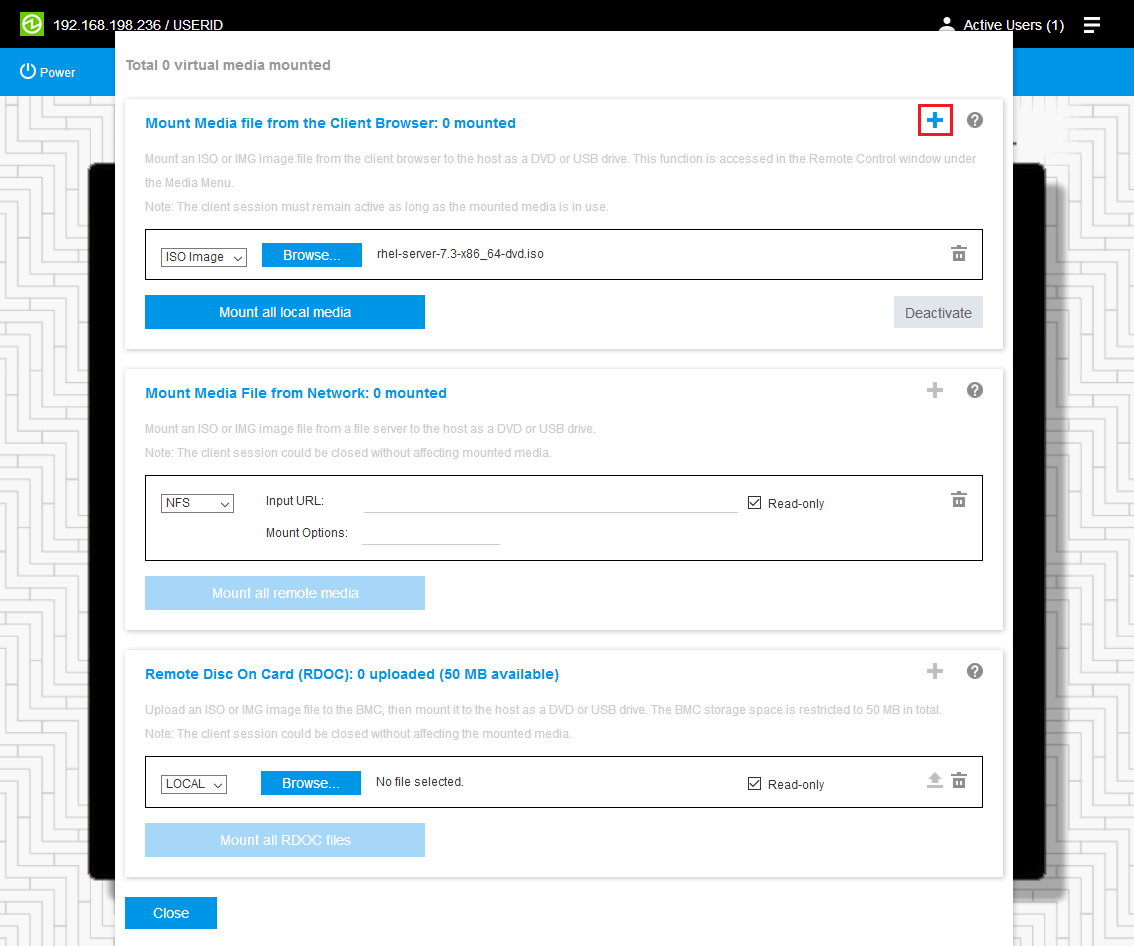This screenshot has height=946, width=1134.
Task: Click the Input URL text field
Action: click(x=550, y=502)
